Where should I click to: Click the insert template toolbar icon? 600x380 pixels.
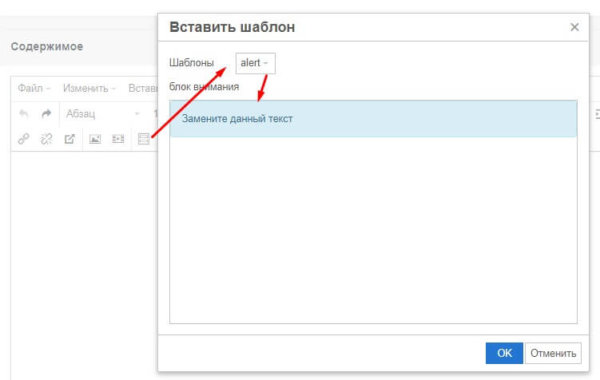pyautogui.click(x=143, y=139)
